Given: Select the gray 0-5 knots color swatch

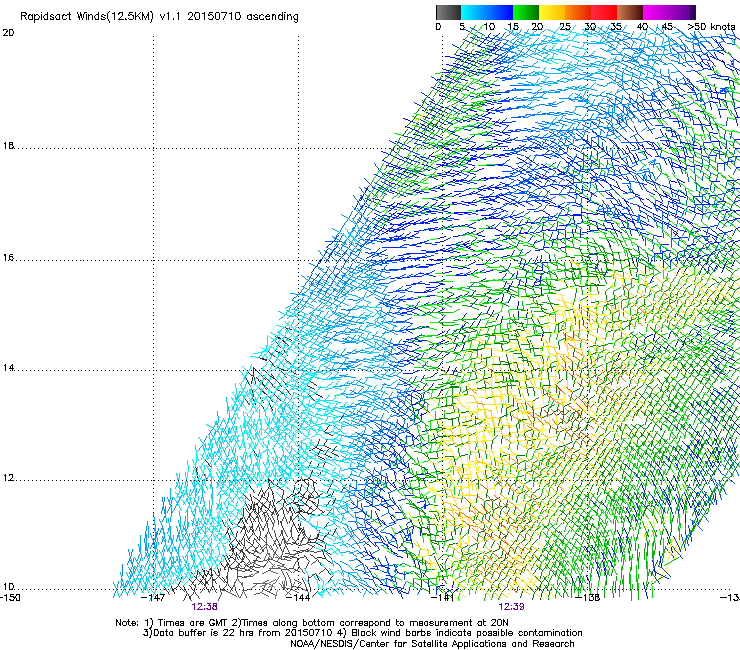Looking at the screenshot, I should pos(448,12).
